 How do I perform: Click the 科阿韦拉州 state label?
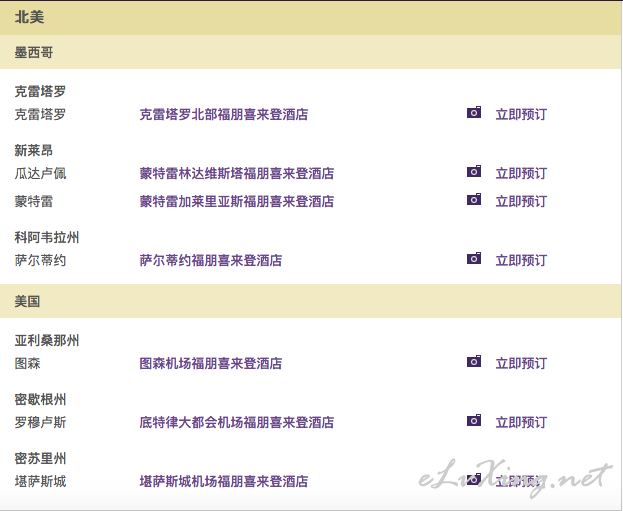(x=47, y=237)
